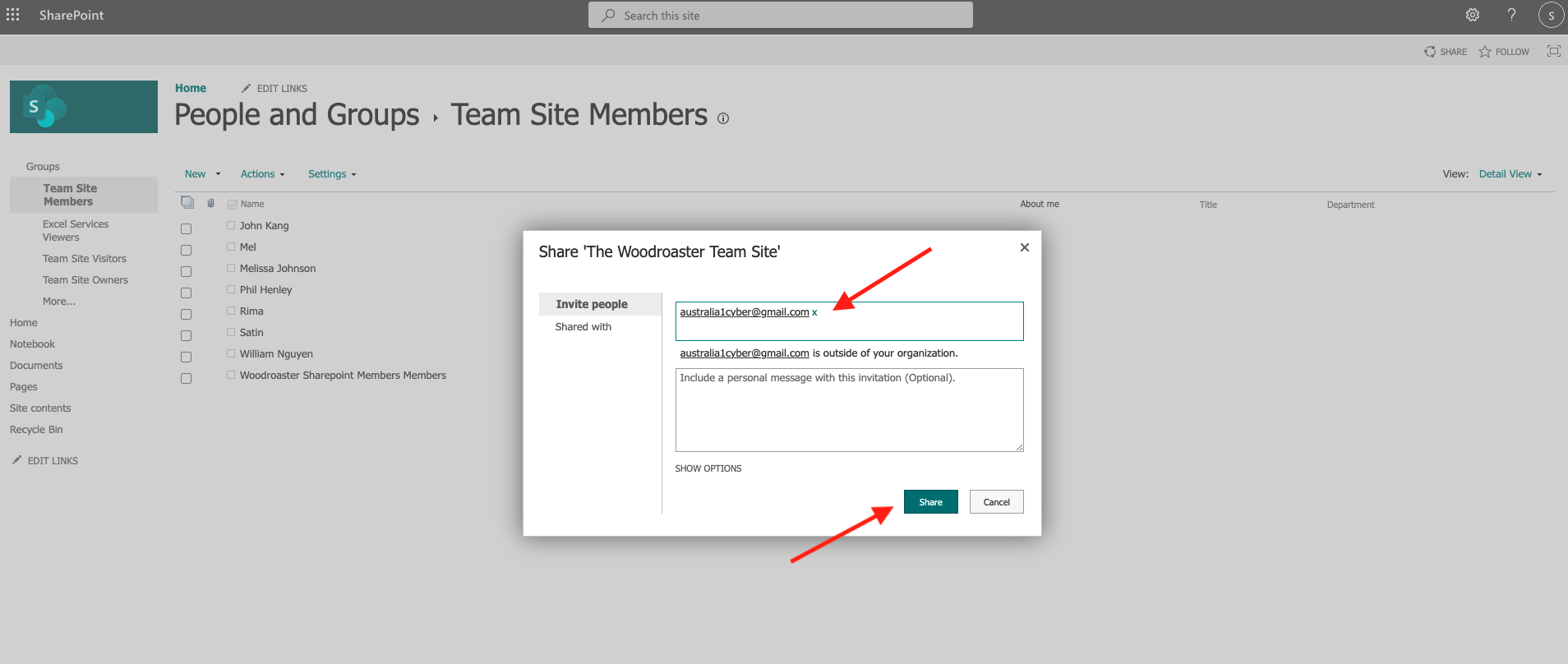The image size is (1568, 664).
Task: Sort by the Title column header
Action: click(1208, 205)
